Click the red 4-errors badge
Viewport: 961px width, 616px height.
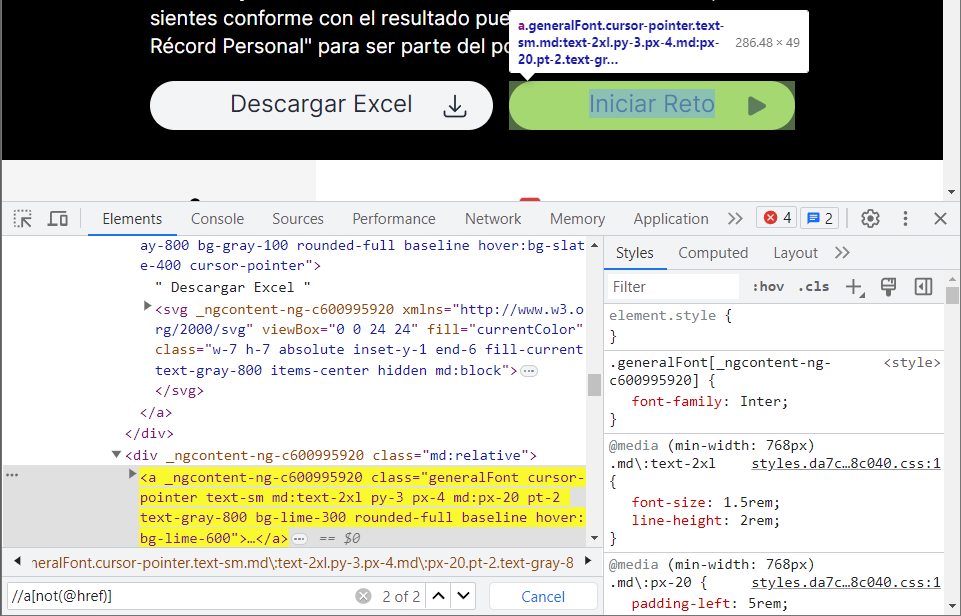776,218
